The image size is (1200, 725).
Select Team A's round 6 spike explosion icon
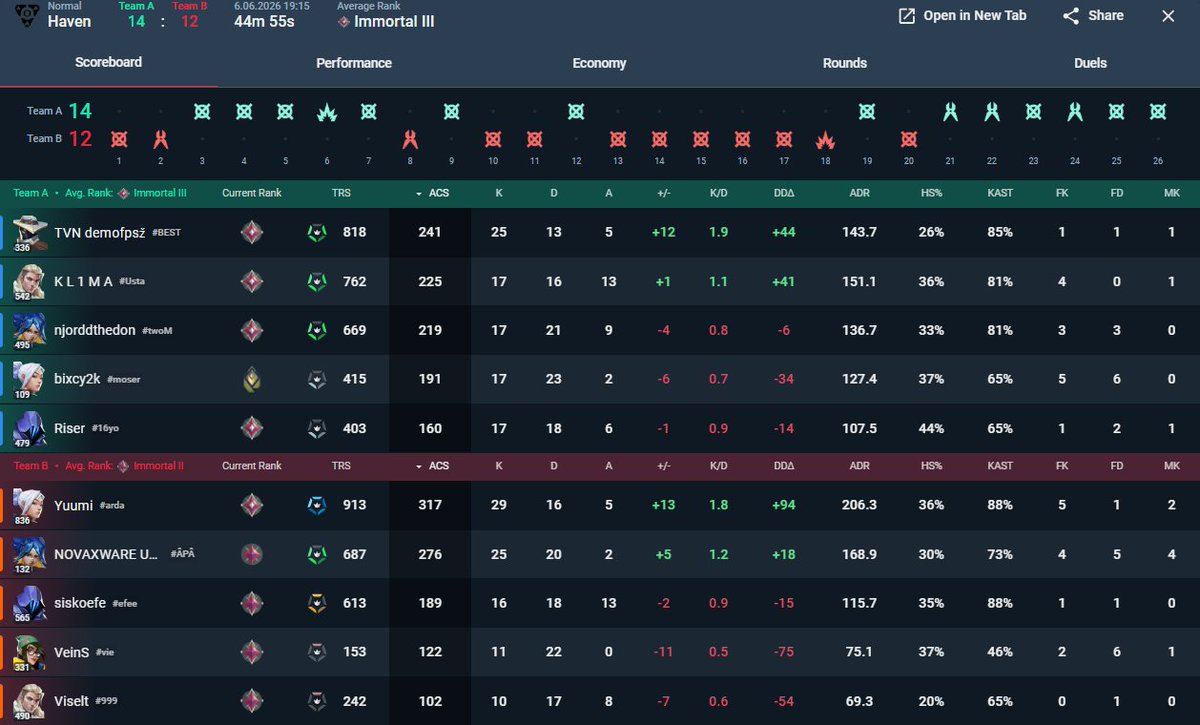point(327,111)
